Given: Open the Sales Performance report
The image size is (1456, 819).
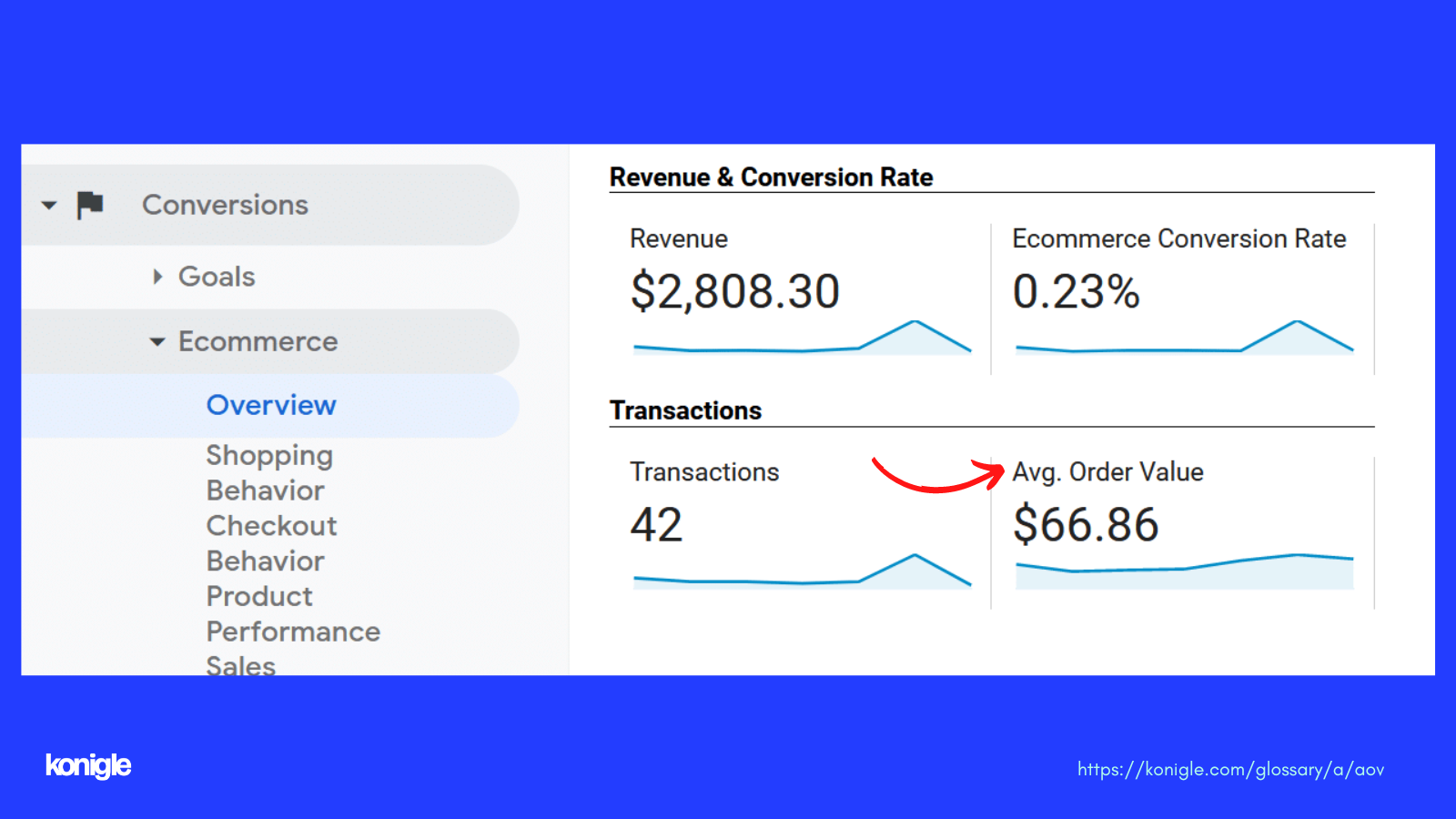Looking at the screenshot, I should (240, 664).
